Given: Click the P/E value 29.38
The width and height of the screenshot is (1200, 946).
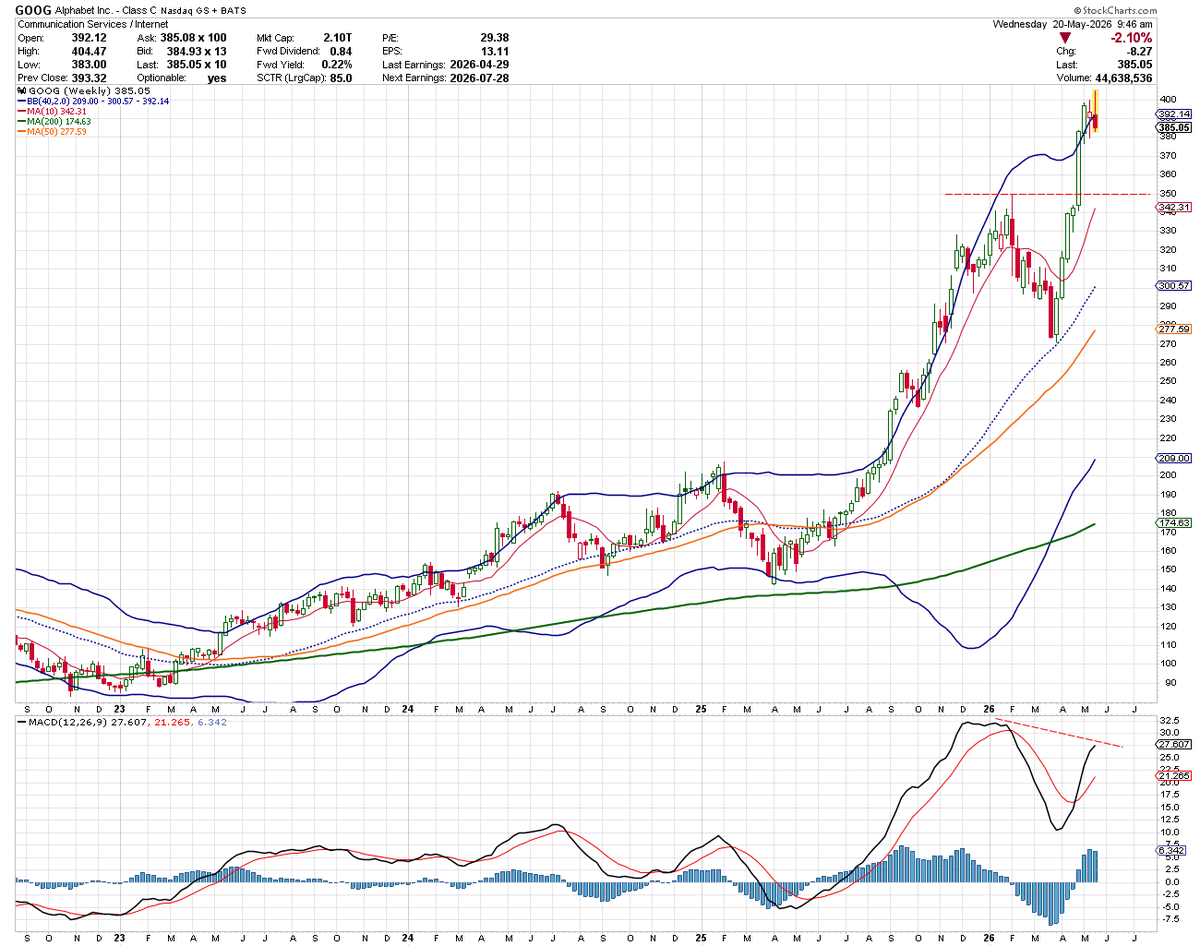Looking at the screenshot, I should (495, 36).
